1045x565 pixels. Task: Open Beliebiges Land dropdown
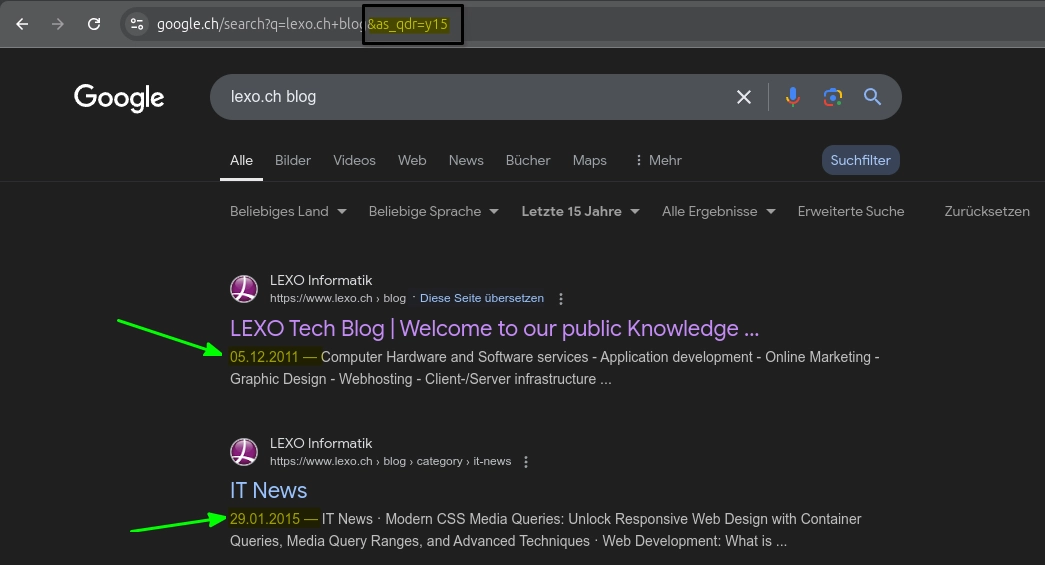(x=288, y=211)
